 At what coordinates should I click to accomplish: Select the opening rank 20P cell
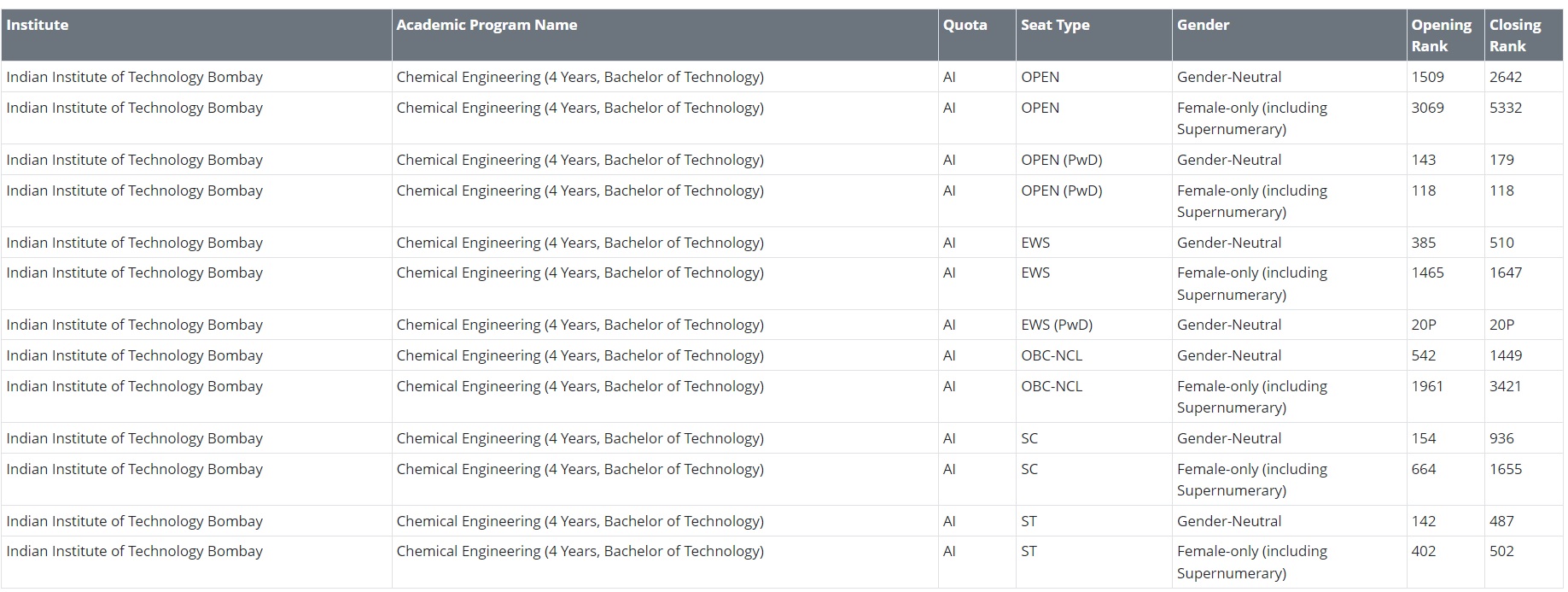click(1424, 325)
